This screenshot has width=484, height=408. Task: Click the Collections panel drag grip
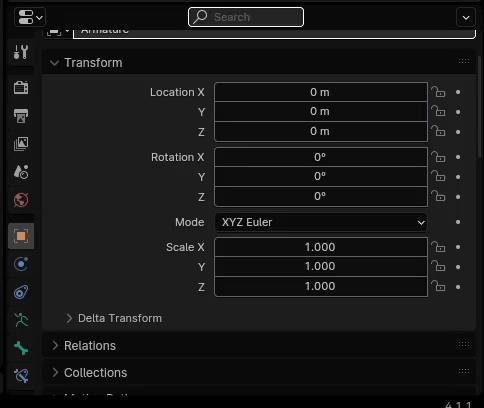pos(464,371)
